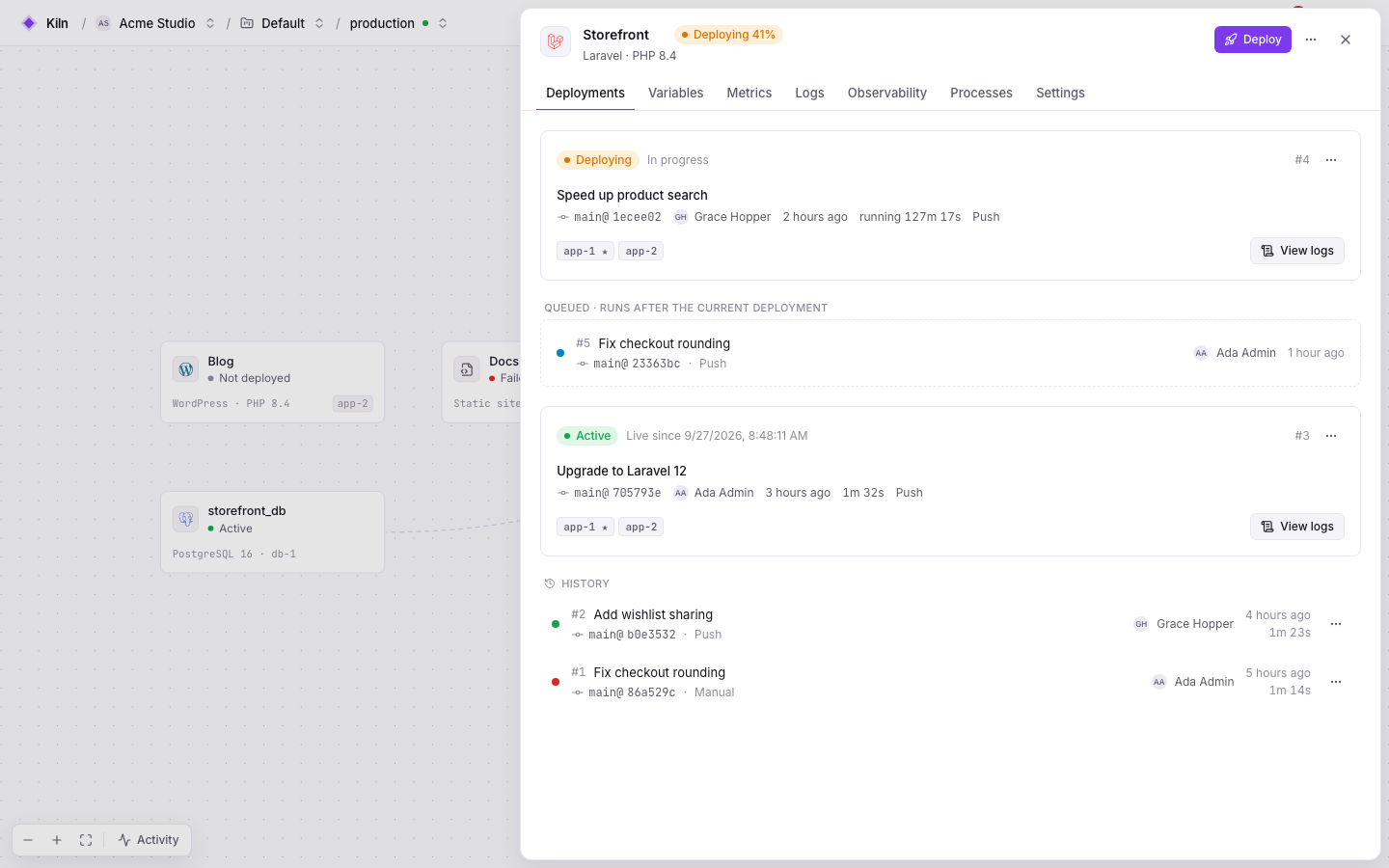Open more options for deployment #1 history row
This screenshot has height=868, width=1389.
click(1336, 682)
